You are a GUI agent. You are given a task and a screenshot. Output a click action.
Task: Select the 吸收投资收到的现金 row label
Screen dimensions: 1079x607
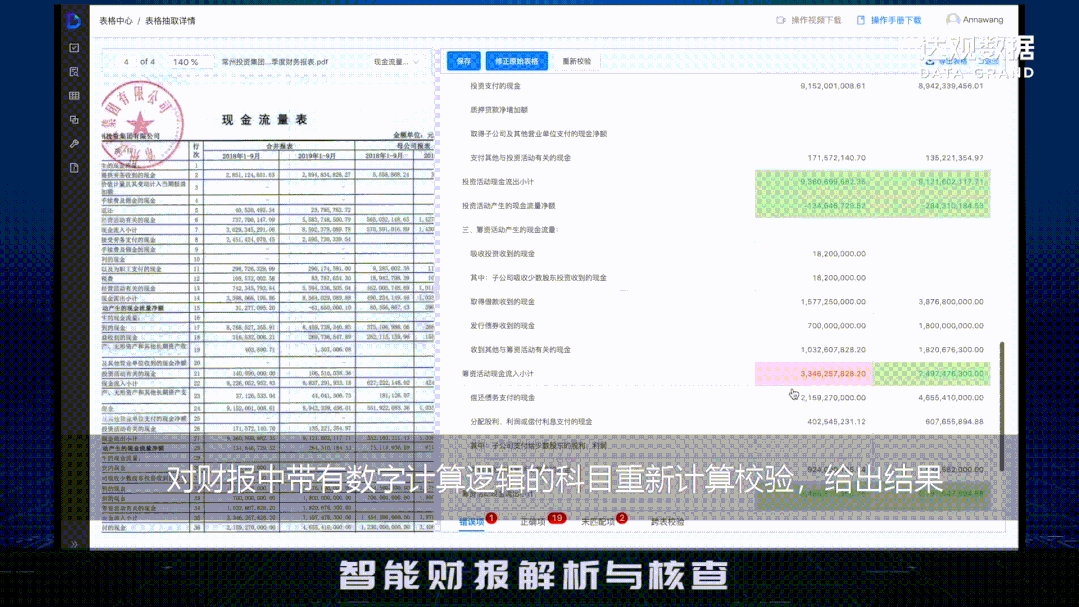[502, 254]
